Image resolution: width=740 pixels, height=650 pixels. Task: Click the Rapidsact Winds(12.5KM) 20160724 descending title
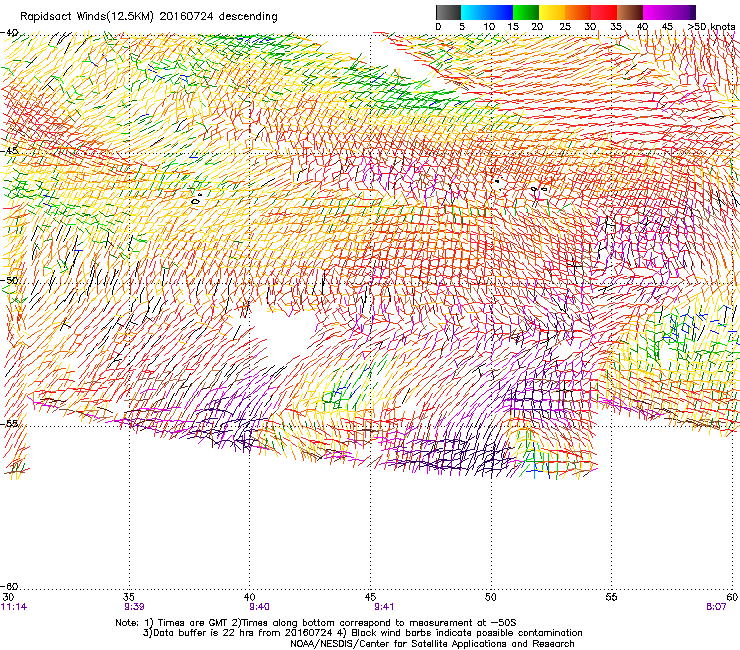coord(149,17)
